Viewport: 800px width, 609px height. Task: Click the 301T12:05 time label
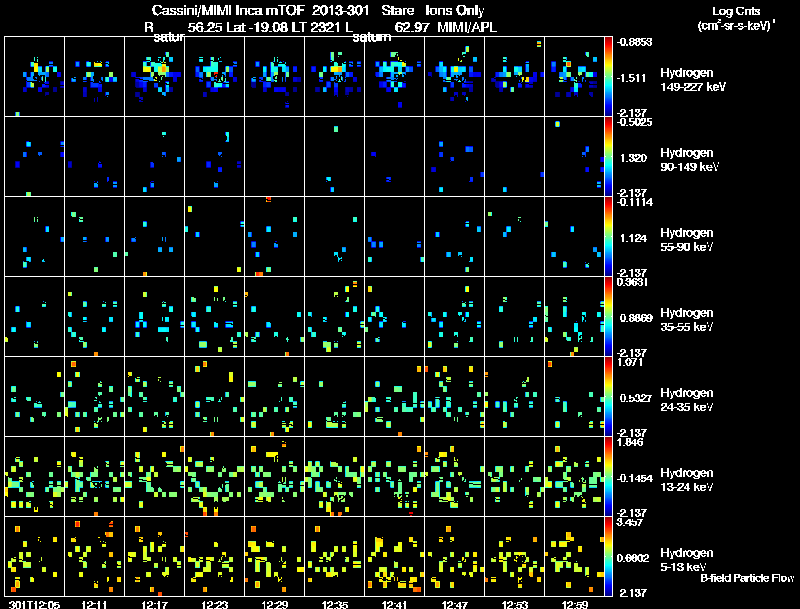click(x=35, y=604)
